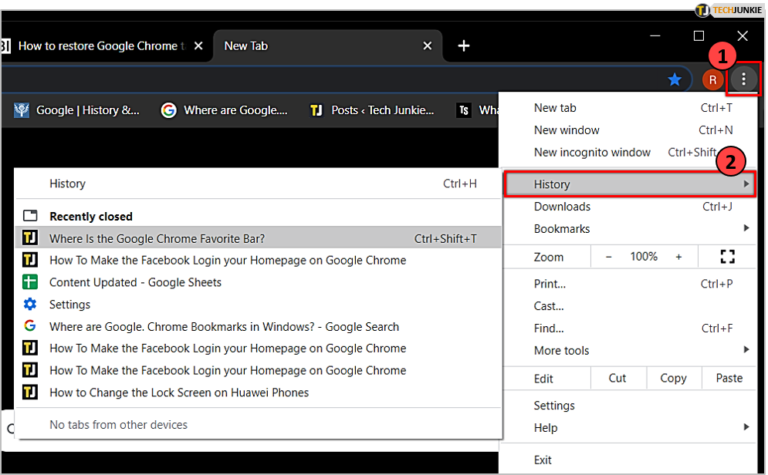Open the Settings entry with gear icon

pos(70,304)
